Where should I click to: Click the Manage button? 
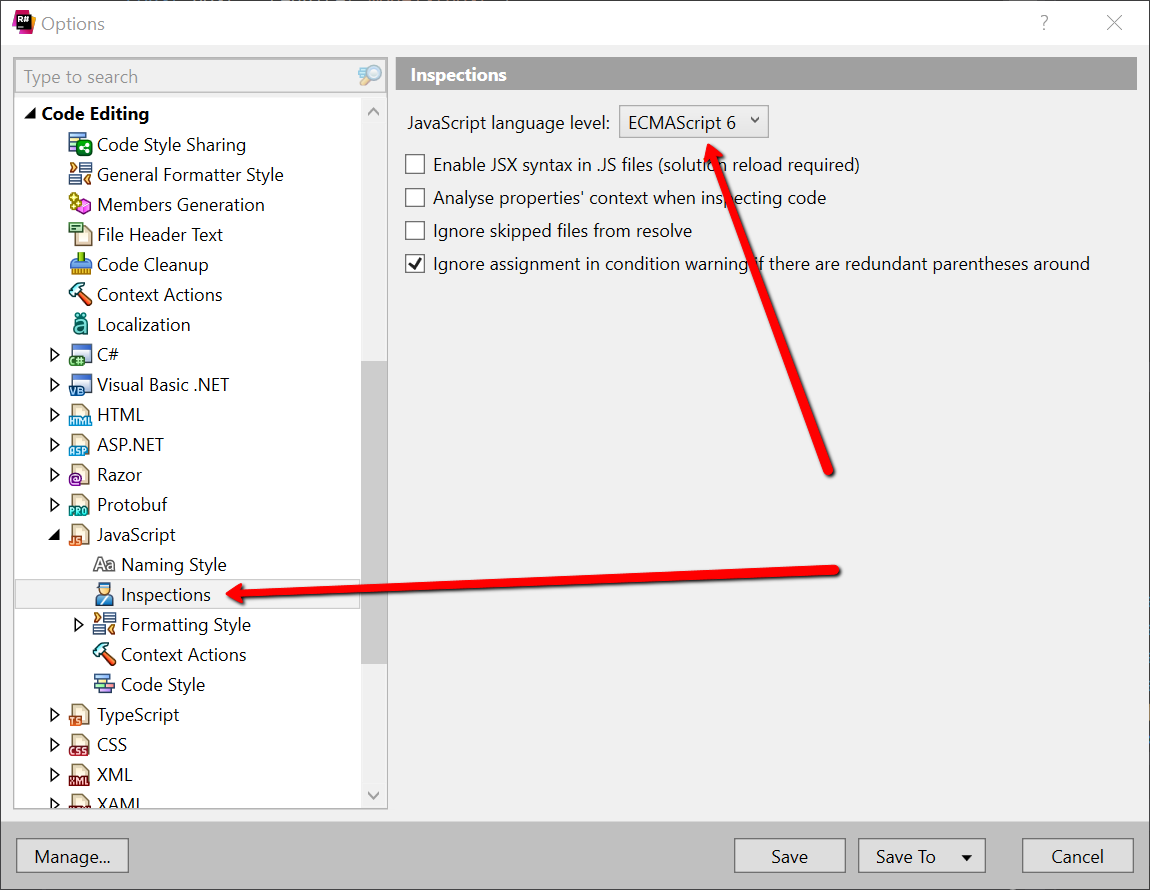[71, 856]
